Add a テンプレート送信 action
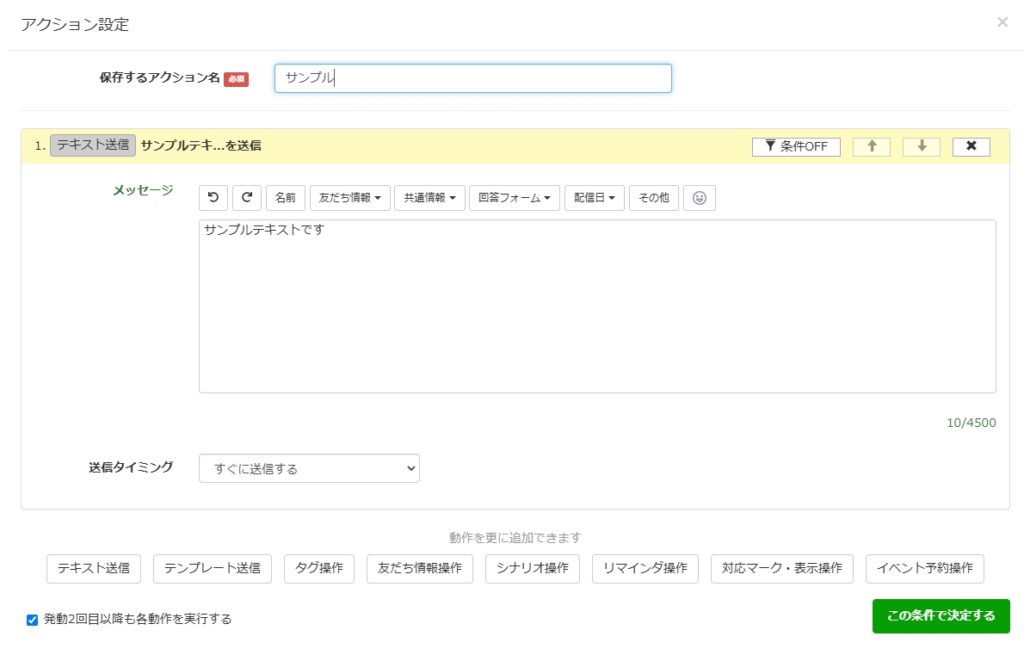Viewport: 1024px width, 655px height. point(212,568)
